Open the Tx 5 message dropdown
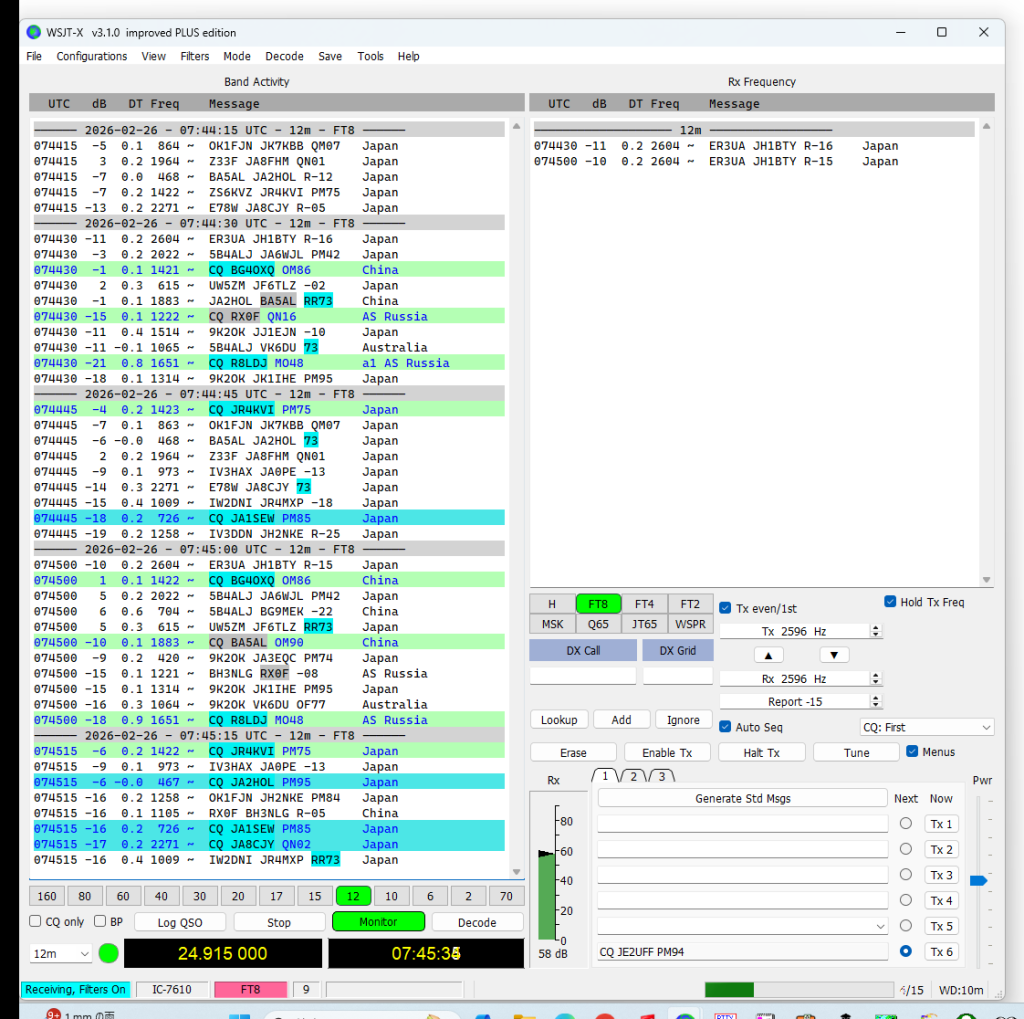 (x=879, y=926)
